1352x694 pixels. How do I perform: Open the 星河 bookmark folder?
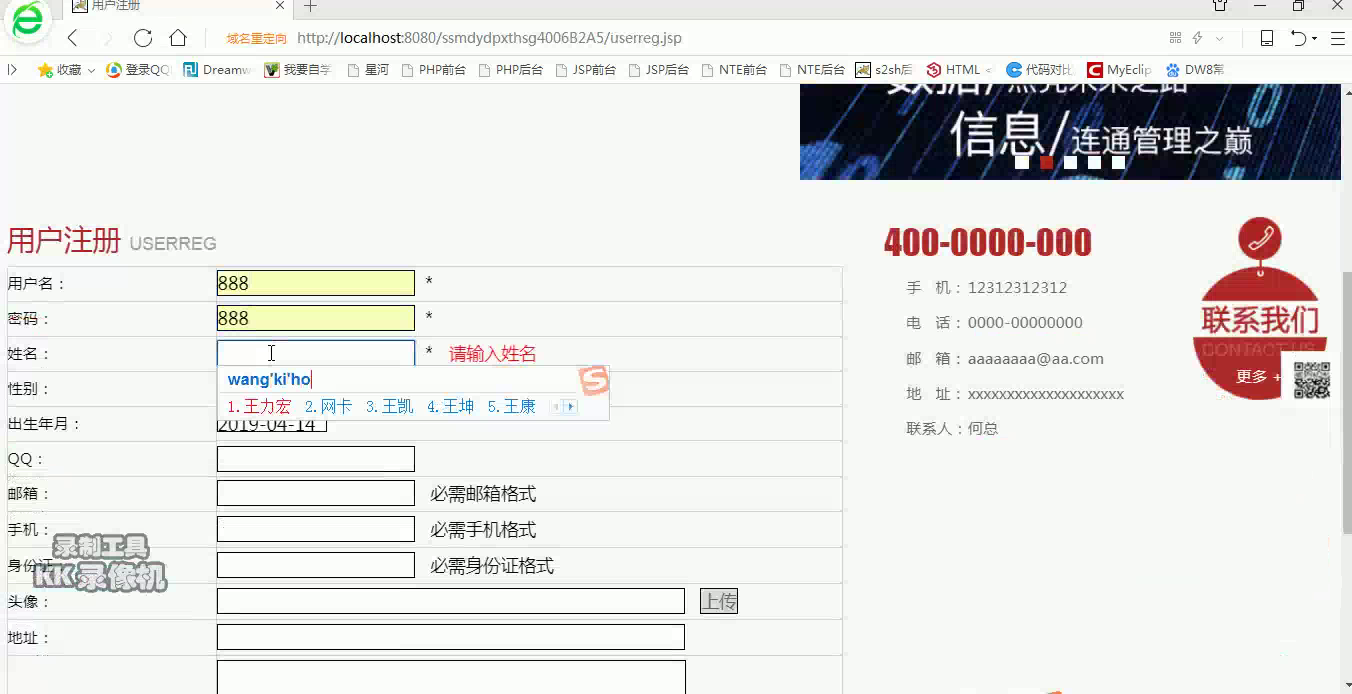coord(368,70)
